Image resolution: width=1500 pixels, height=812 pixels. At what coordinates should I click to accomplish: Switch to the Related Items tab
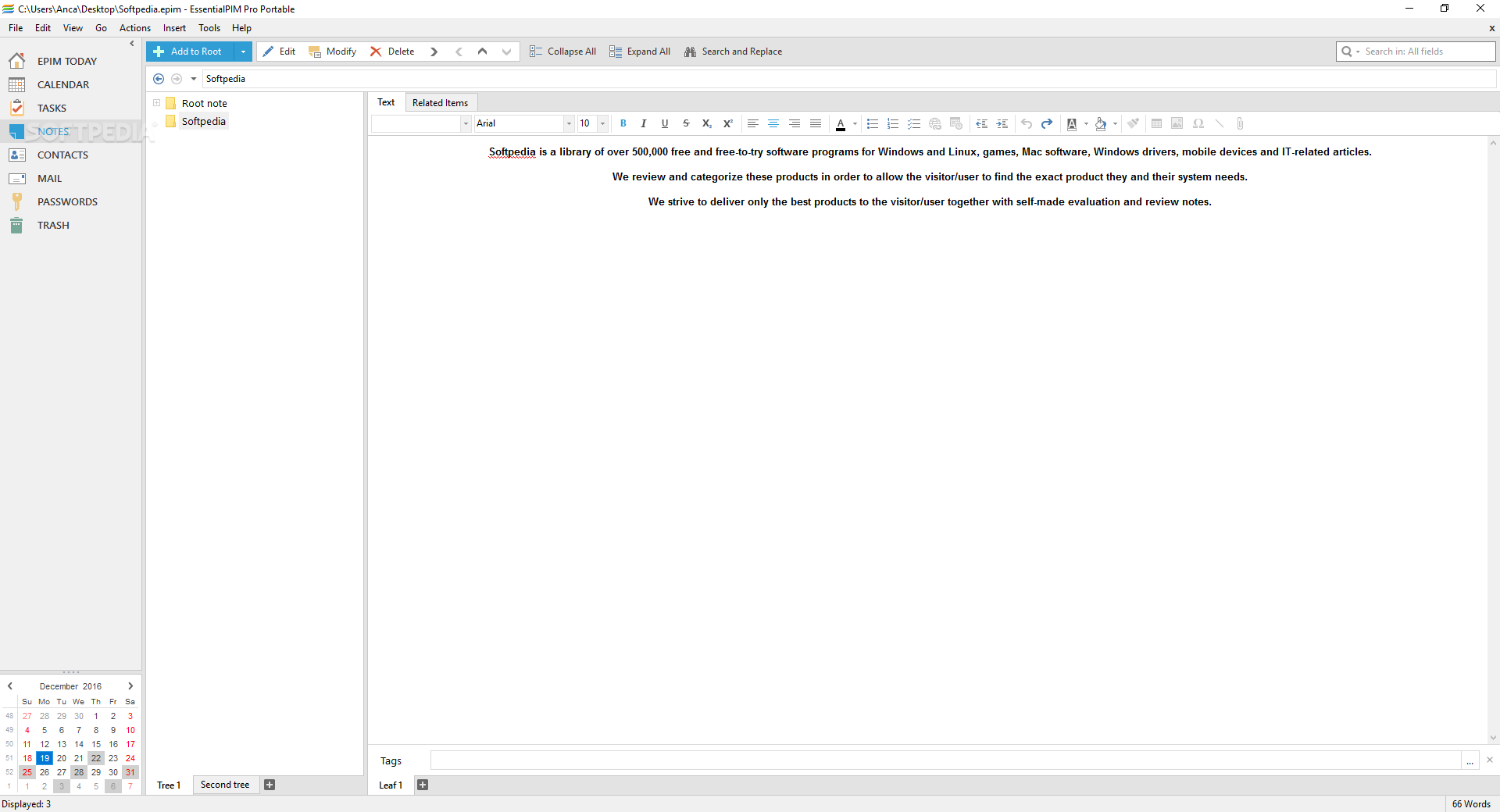pyautogui.click(x=440, y=103)
